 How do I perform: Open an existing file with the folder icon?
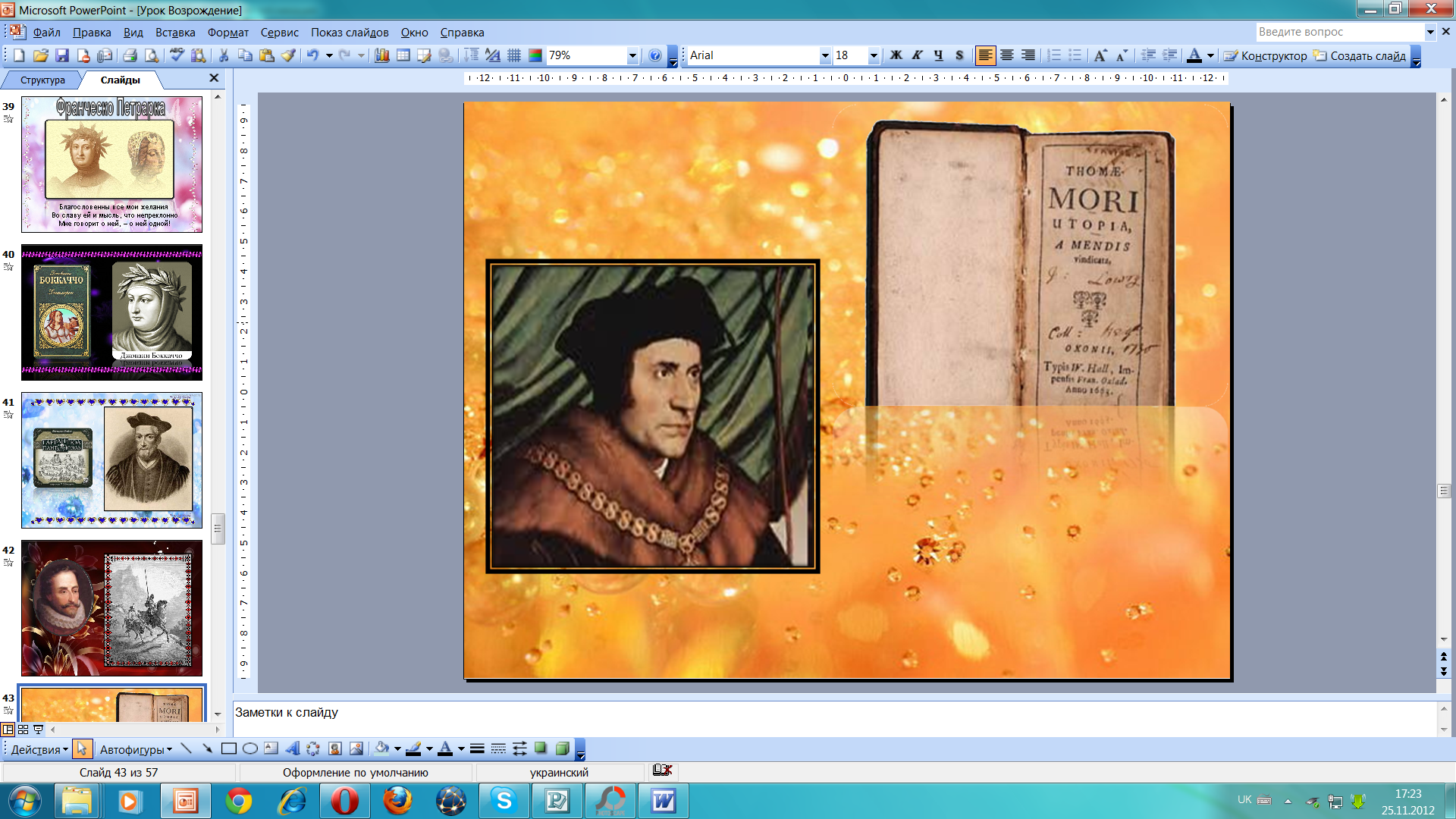click(x=41, y=55)
